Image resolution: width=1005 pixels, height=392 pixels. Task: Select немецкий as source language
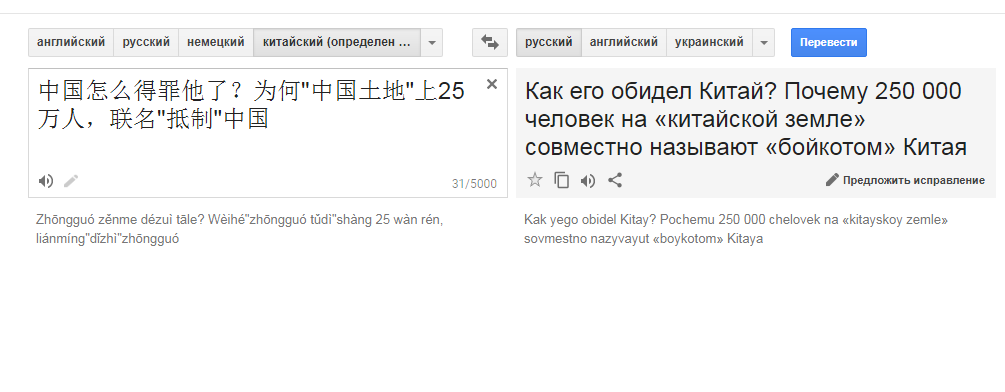pyautogui.click(x=216, y=43)
